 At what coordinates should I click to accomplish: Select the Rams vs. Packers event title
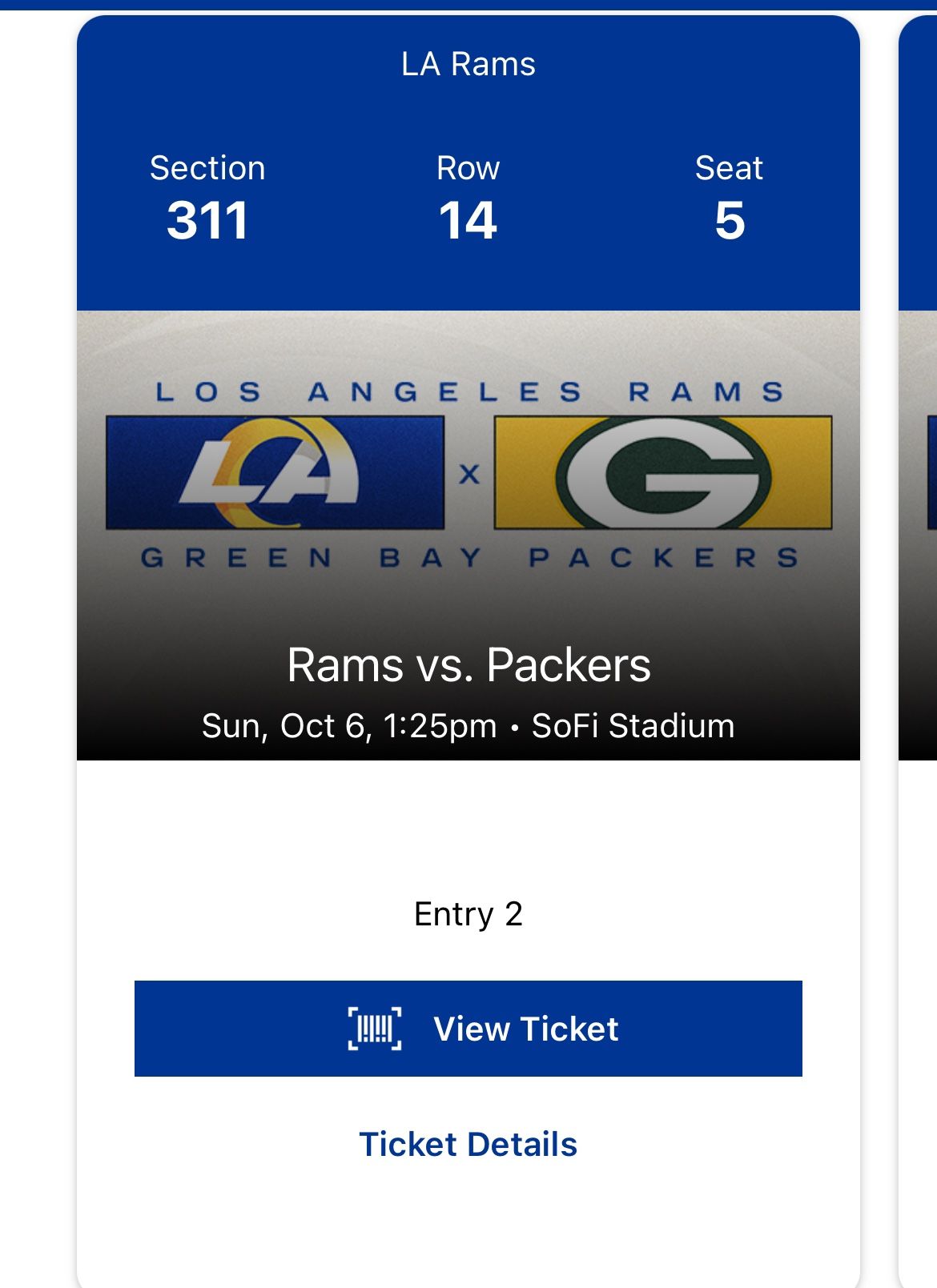click(x=468, y=665)
